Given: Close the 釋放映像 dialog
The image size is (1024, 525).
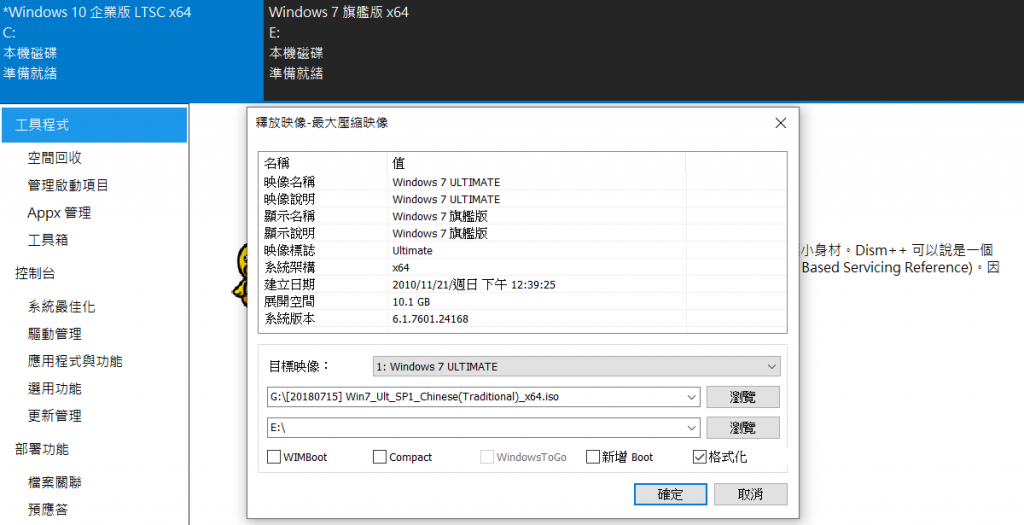Looking at the screenshot, I should coord(780,123).
